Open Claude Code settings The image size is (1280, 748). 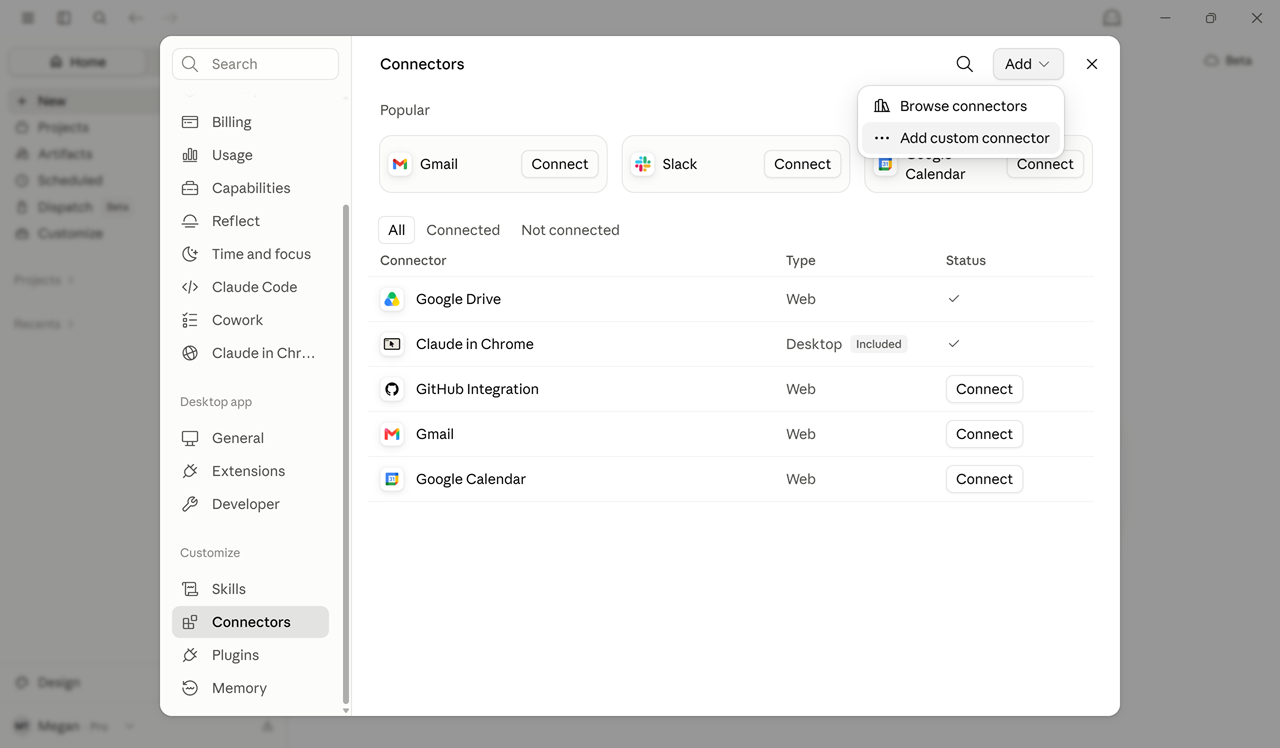tap(250, 287)
